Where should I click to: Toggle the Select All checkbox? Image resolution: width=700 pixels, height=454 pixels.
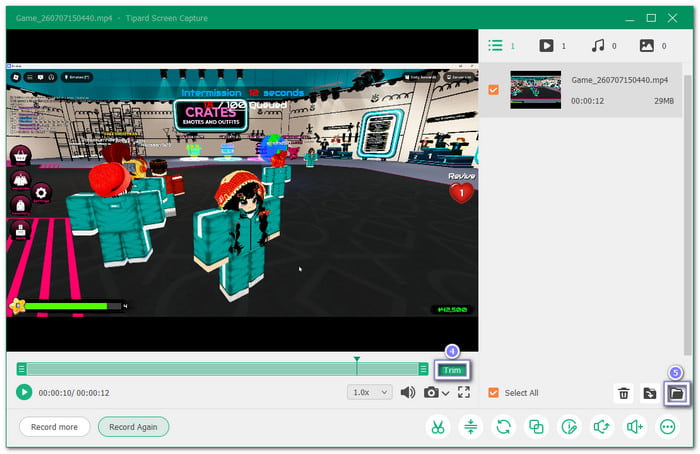(493, 392)
